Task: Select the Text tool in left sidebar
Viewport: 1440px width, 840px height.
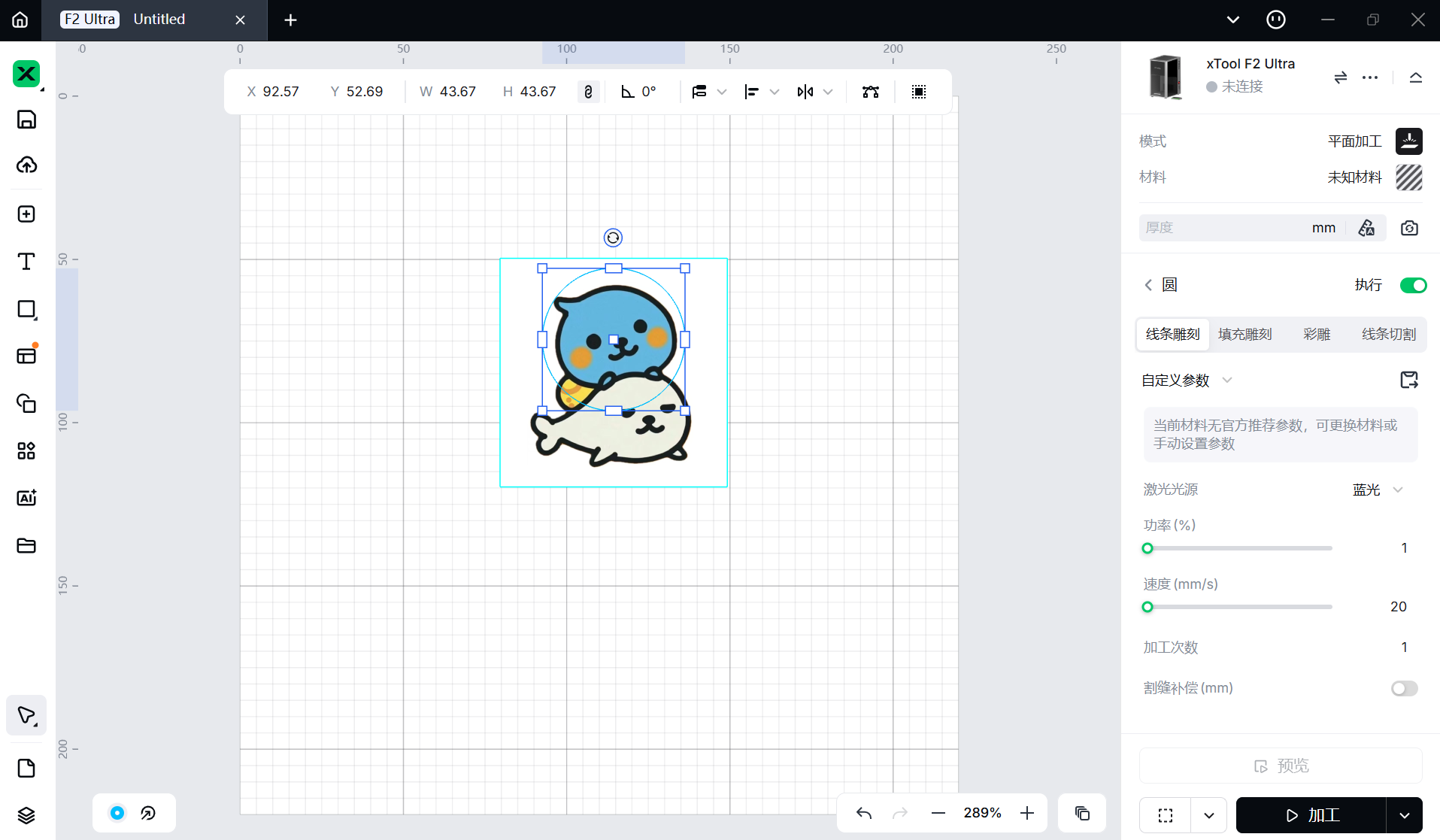Action: point(26,262)
